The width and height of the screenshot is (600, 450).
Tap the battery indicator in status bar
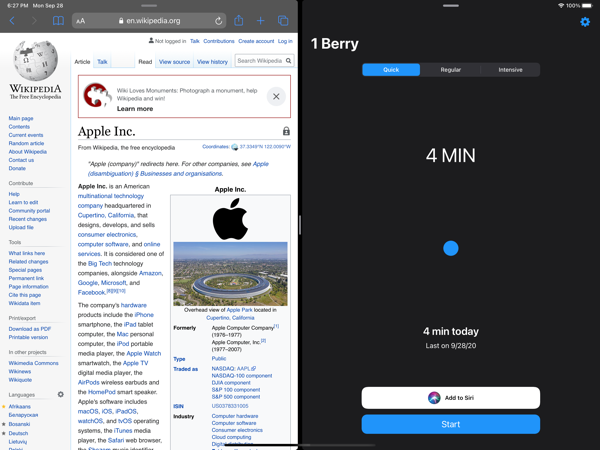(x=587, y=6)
